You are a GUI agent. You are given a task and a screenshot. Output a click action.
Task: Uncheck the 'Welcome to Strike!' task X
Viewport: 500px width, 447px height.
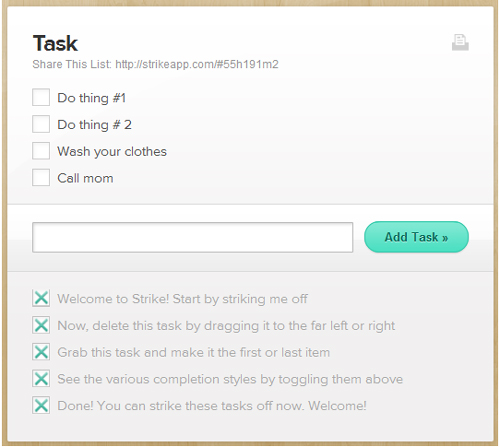[41, 298]
